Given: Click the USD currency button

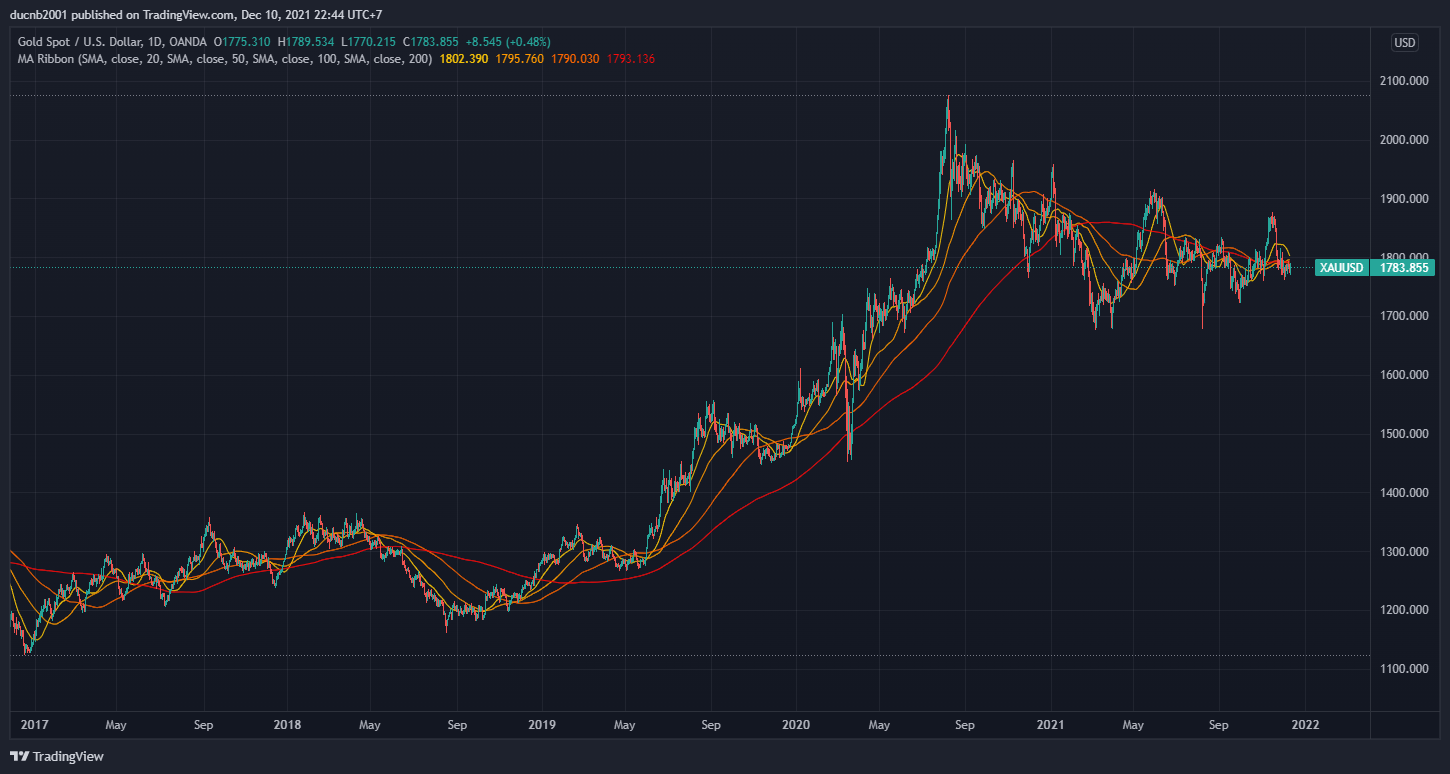Looking at the screenshot, I should pyautogui.click(x=1405, y=42).
